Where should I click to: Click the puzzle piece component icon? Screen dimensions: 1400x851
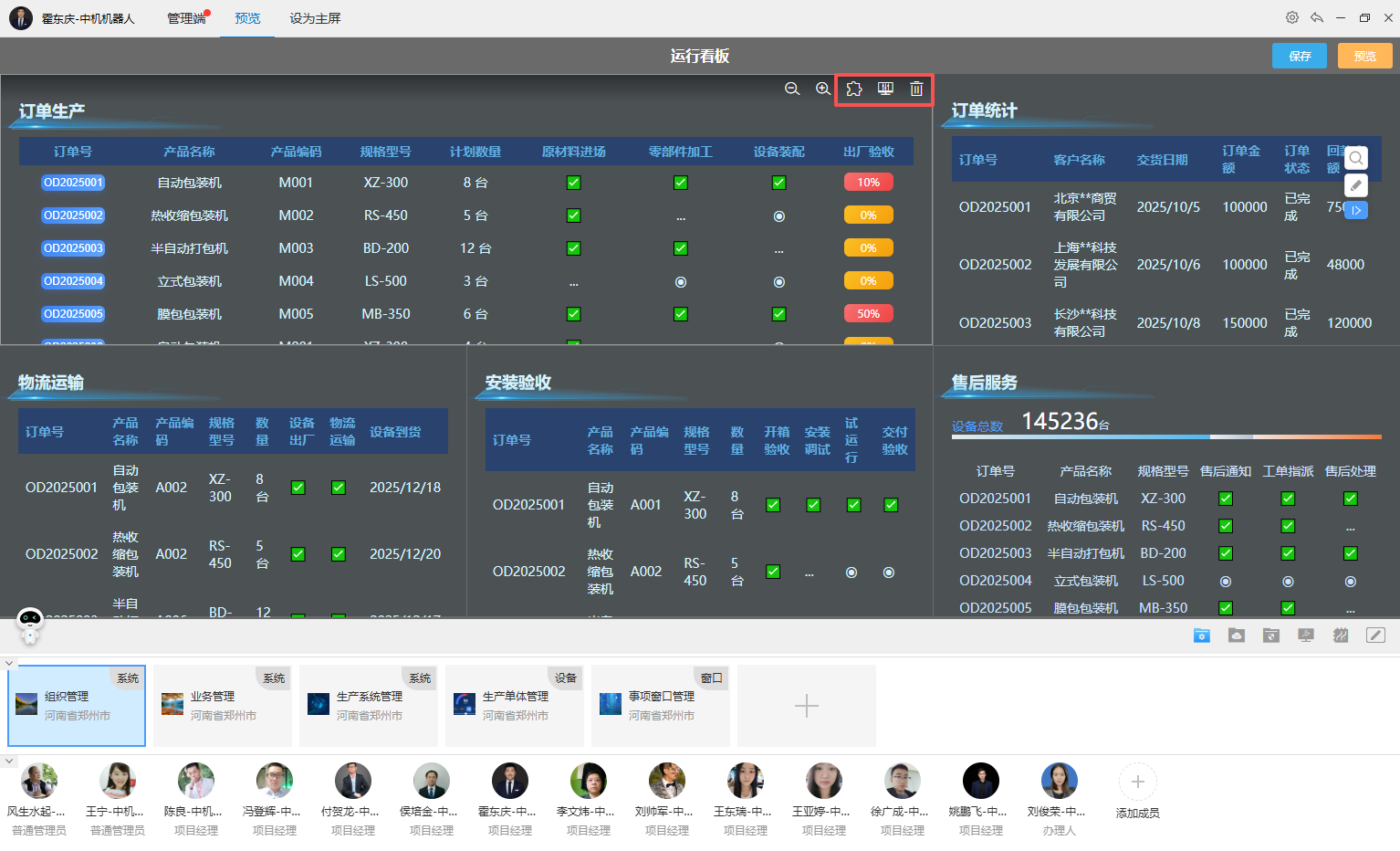pos(854,89)
